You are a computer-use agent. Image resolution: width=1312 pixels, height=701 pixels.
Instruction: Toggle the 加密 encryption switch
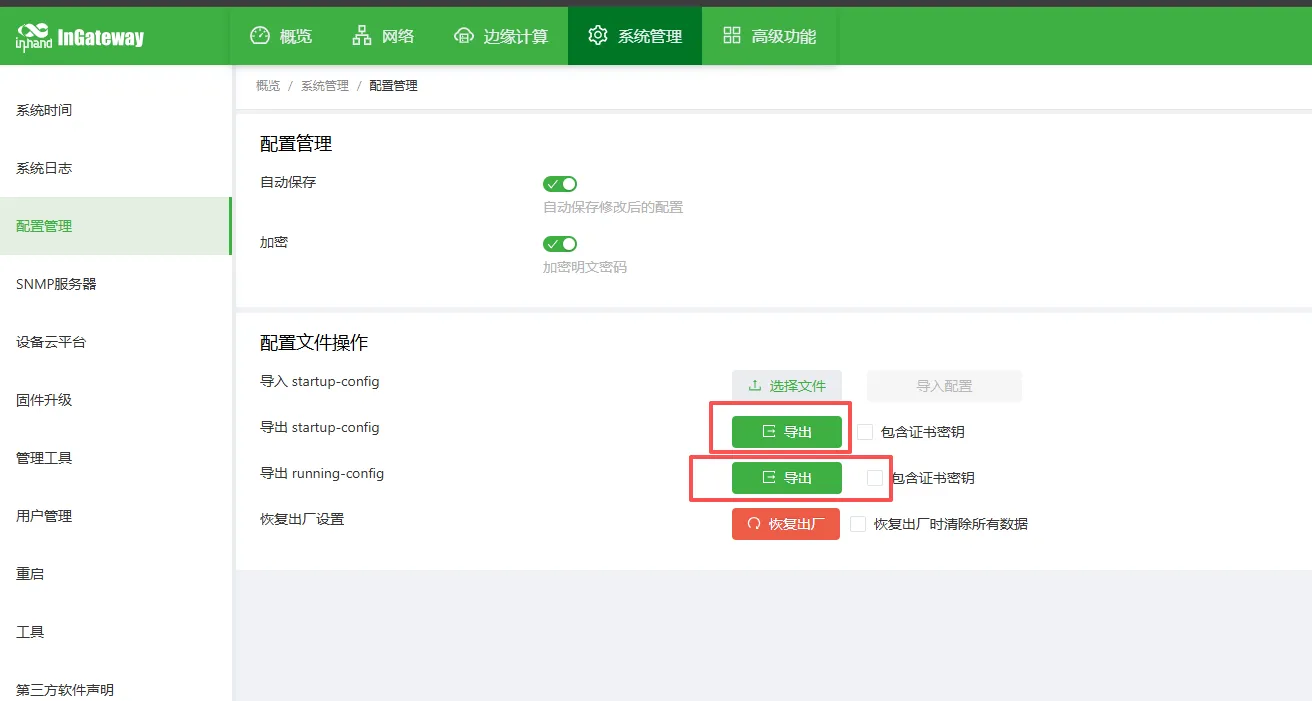[560, 244]
